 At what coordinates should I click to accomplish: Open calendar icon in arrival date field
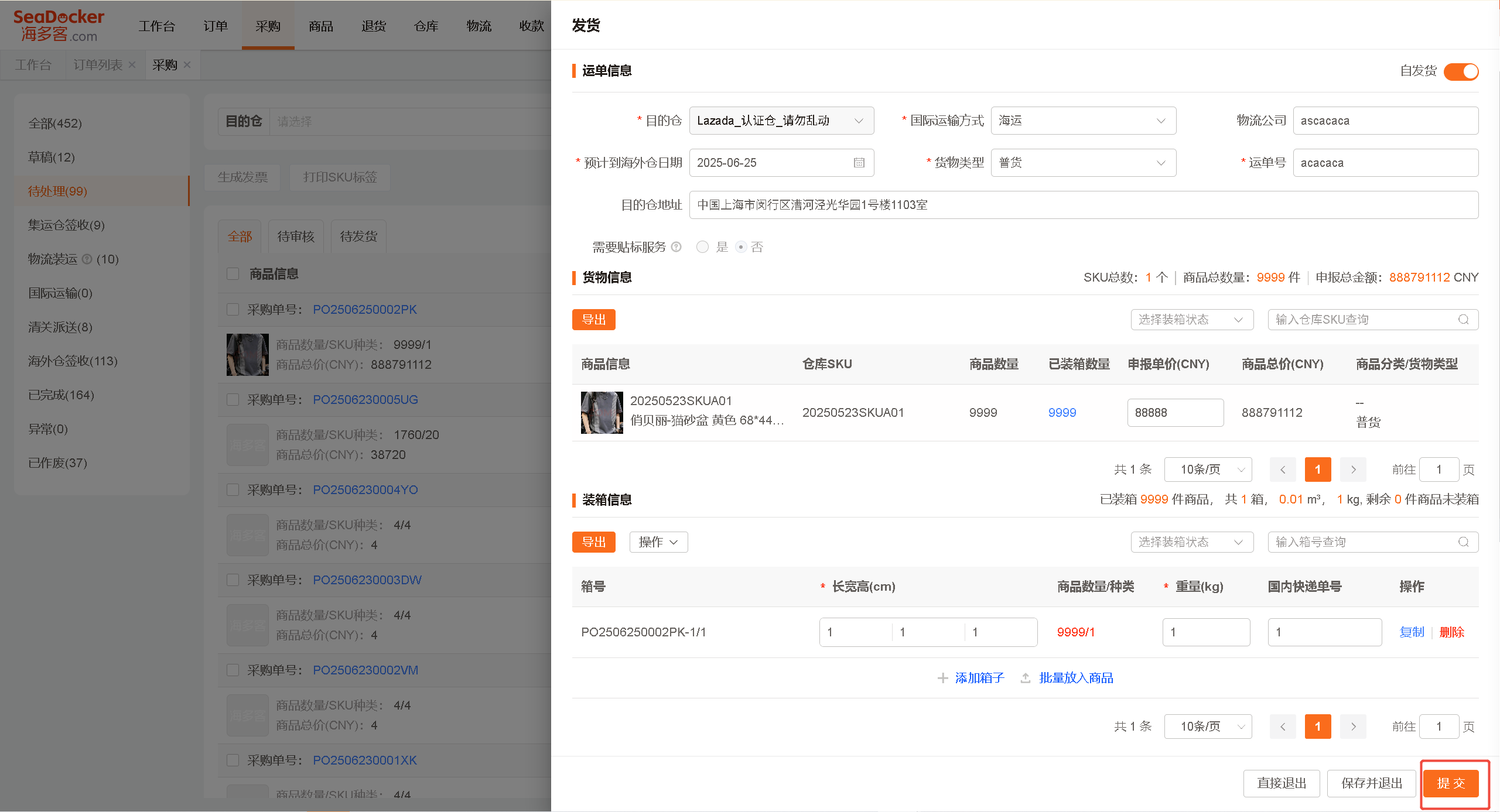859,163
